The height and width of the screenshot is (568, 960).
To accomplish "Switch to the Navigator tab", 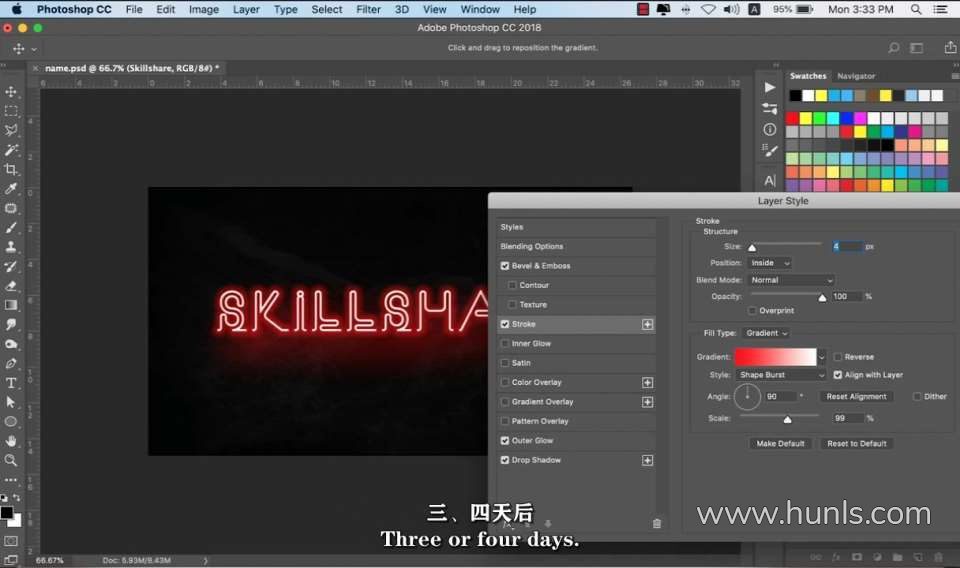I will pos(856,77).
